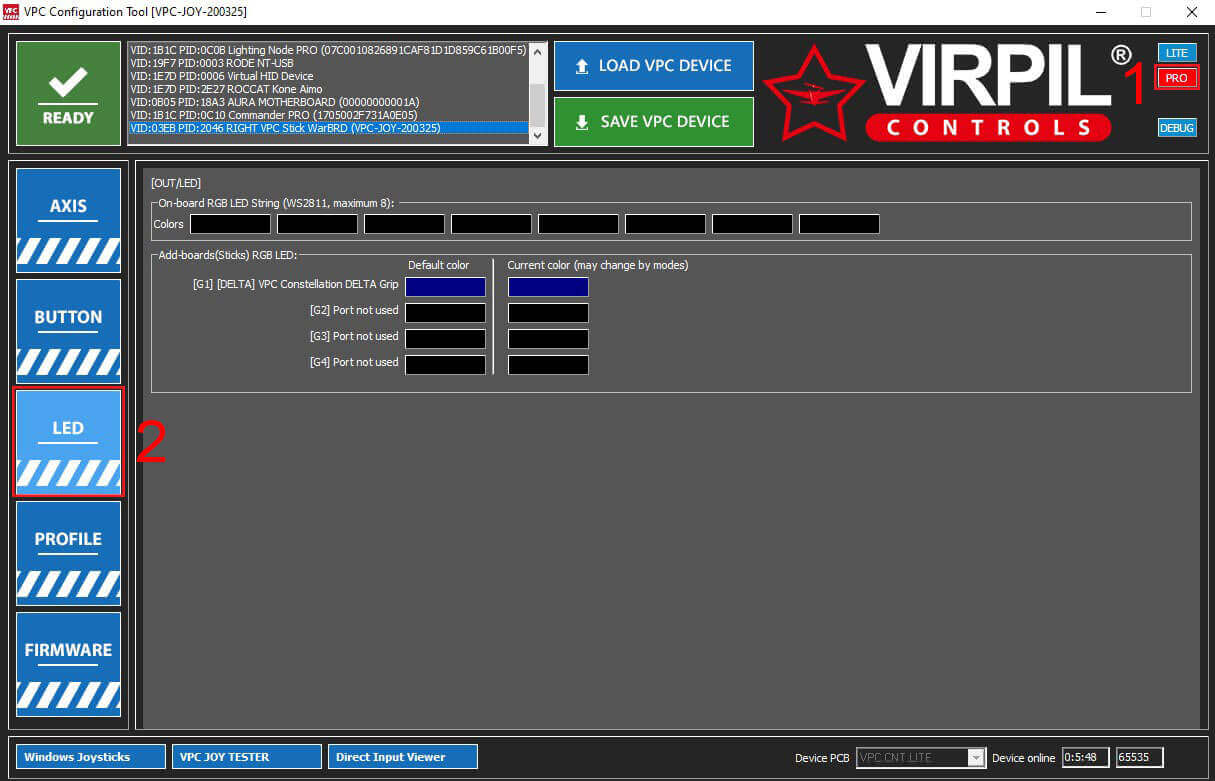Image resolution: width=1215 pixels, height=781 pixels.
Task: Click Device online time field 0:5:48
Action: coord(1086,758)
